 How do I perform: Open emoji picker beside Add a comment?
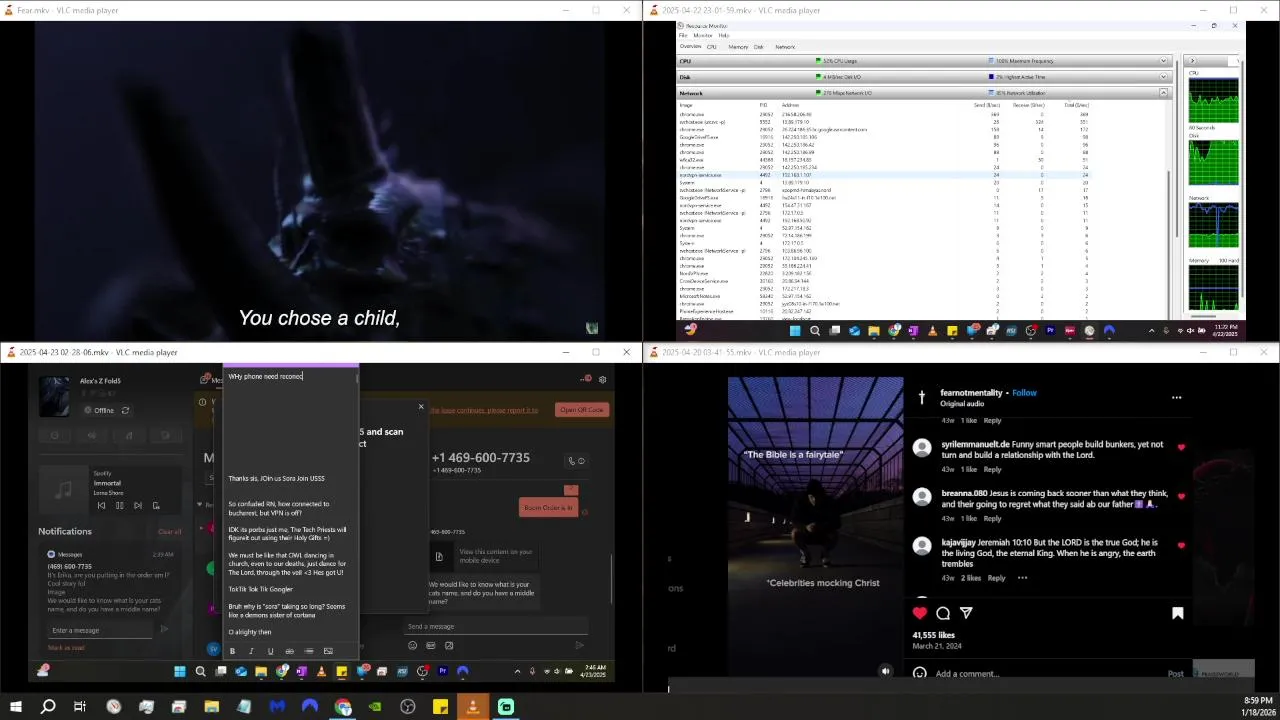tap(920, 673)
